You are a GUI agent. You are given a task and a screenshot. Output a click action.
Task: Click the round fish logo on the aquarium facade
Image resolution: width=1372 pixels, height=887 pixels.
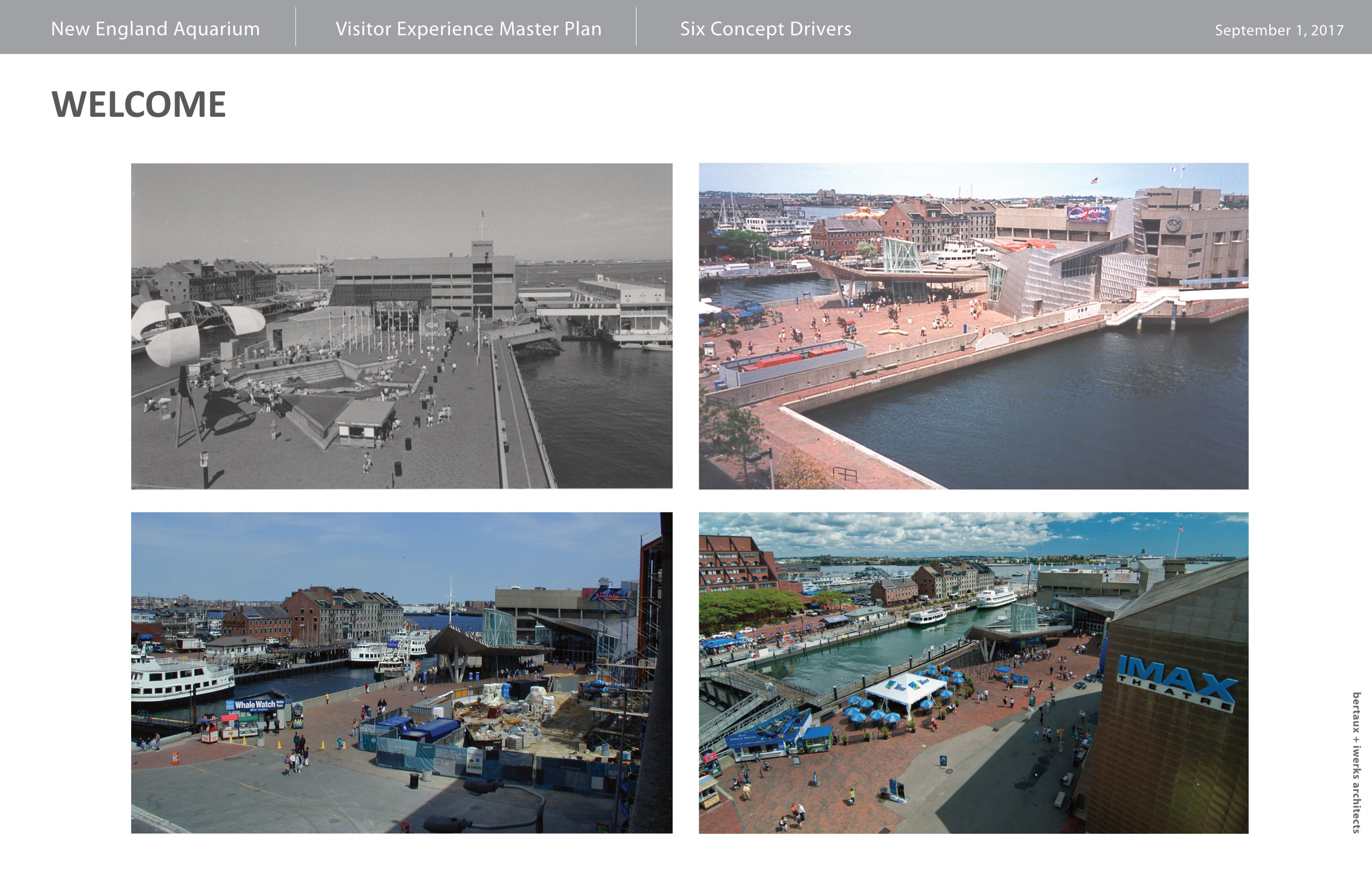(x=1174, y=223)
